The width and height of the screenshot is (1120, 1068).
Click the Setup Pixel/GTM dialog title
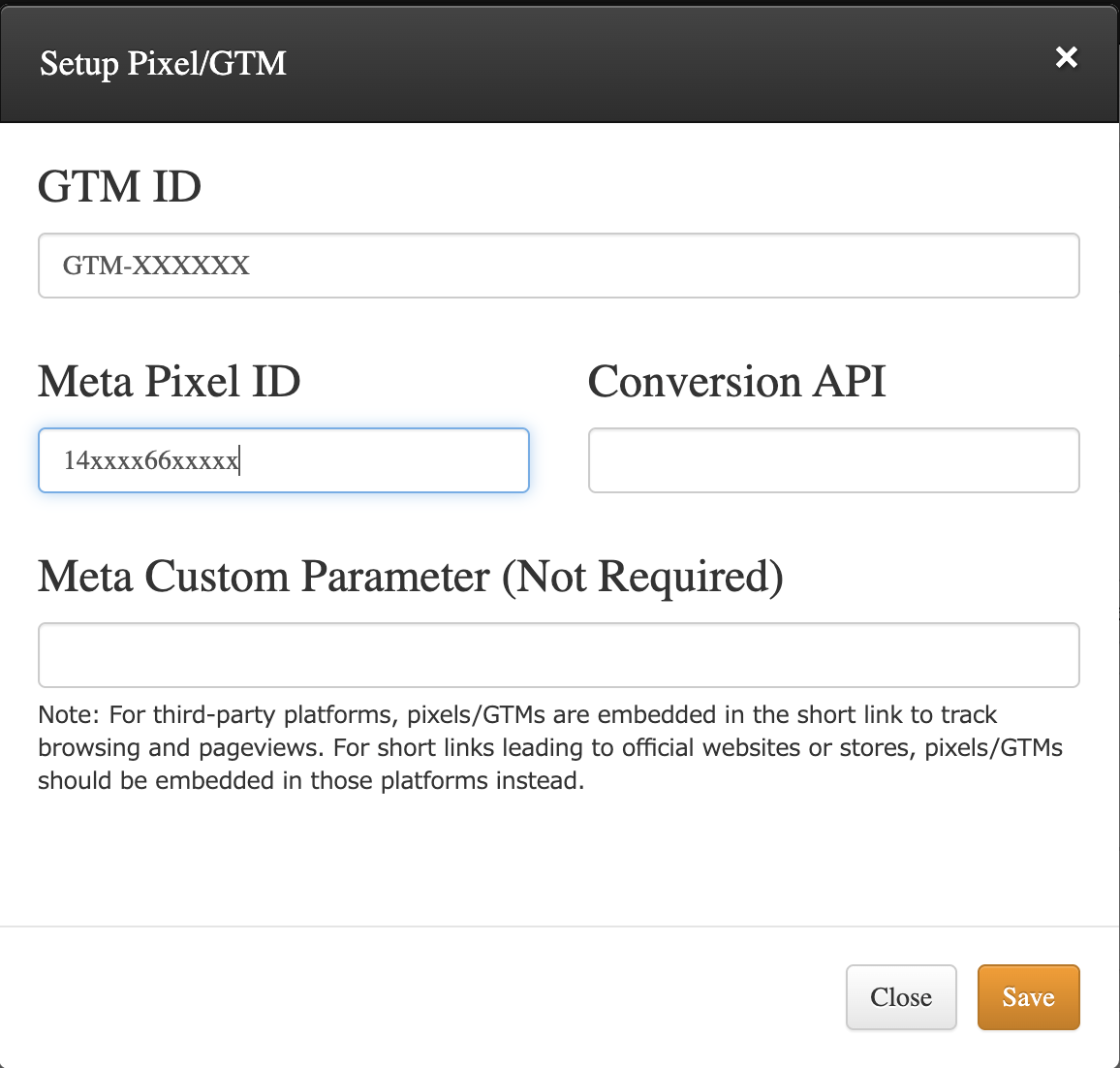[163, 63]
